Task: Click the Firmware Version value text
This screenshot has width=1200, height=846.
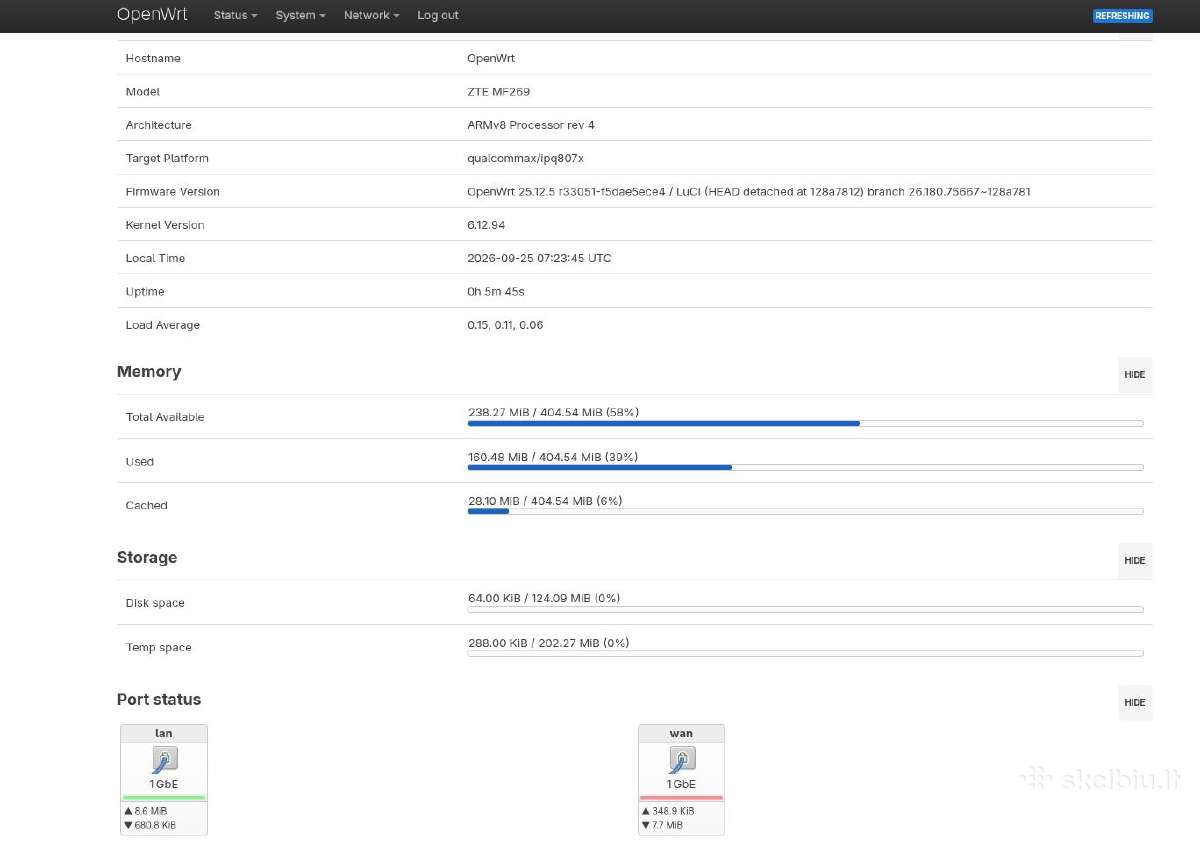Action: [x=749, y=192]
